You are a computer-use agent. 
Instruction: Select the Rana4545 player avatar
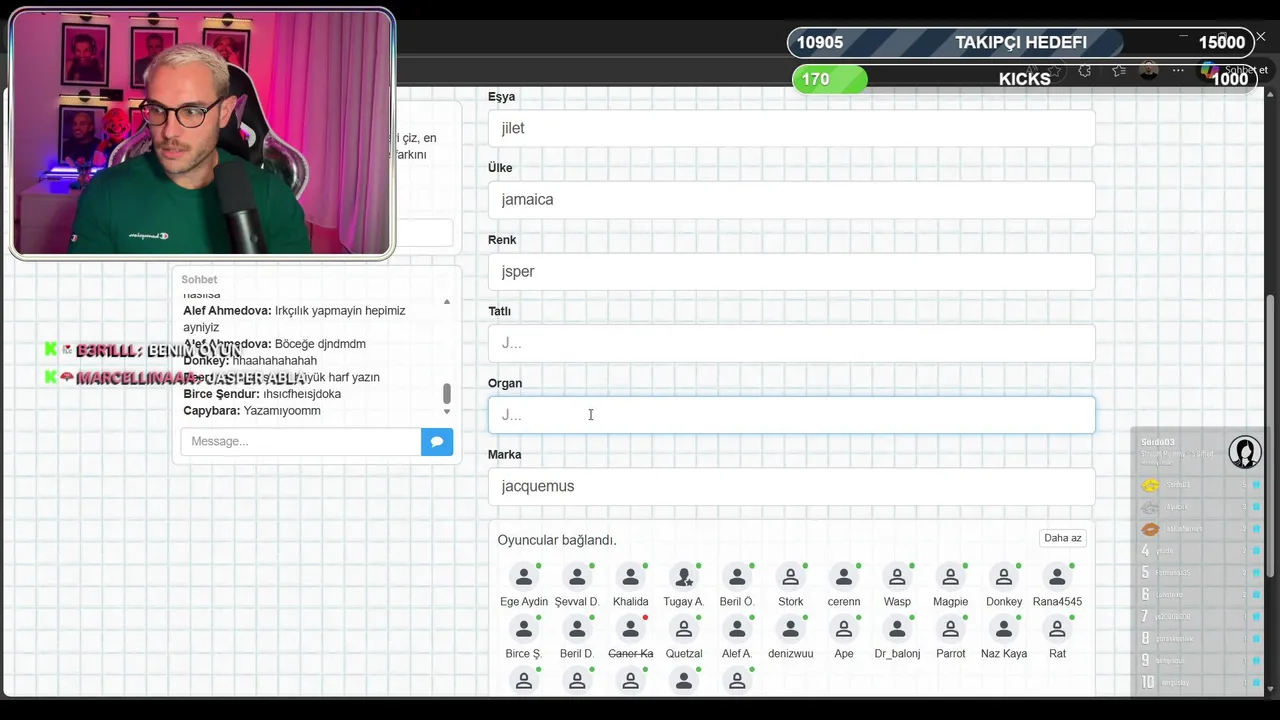click(x=1057, y=576)
